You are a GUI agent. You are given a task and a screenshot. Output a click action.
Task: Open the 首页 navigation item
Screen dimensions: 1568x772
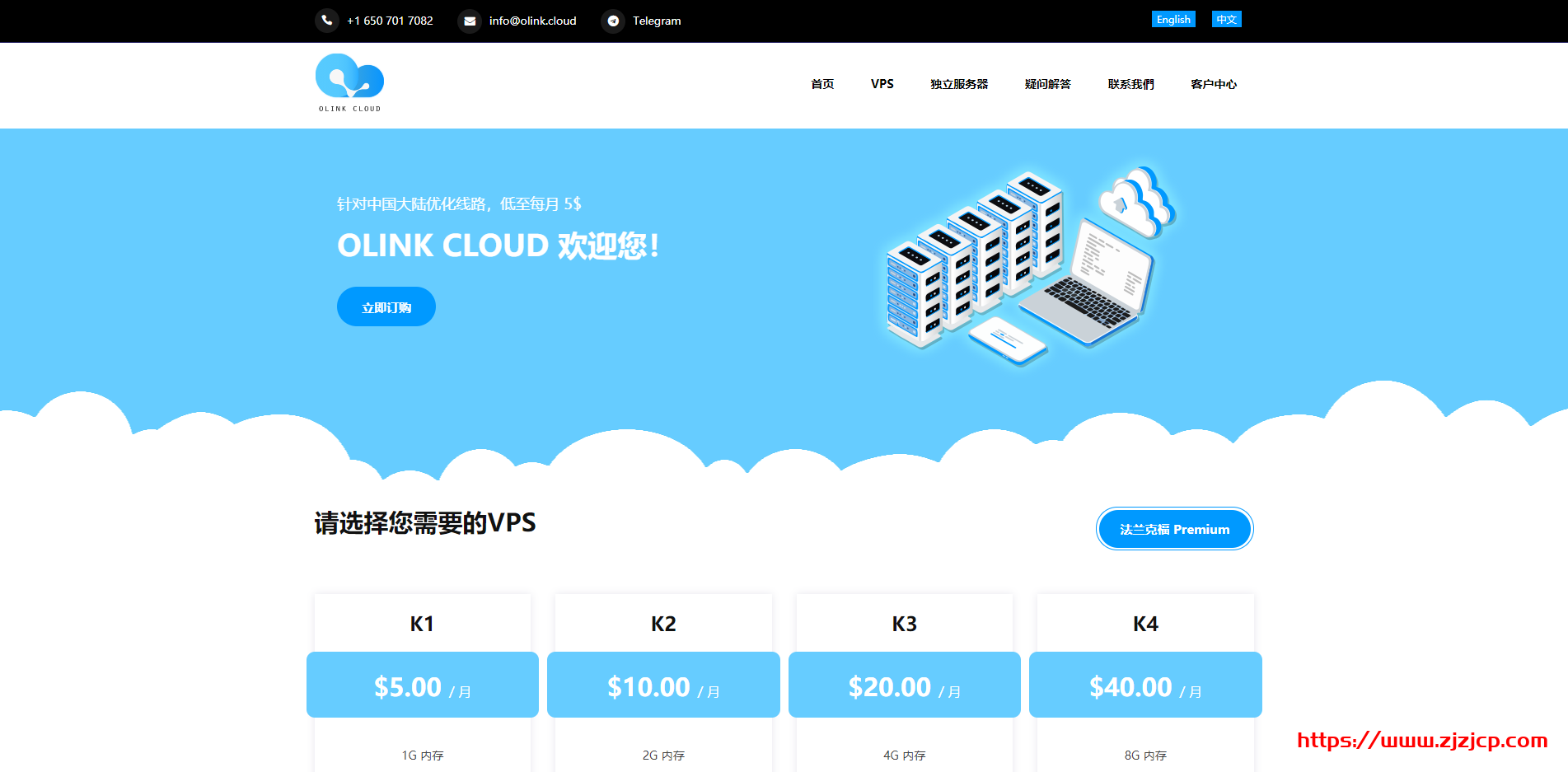(x=821, y=83)
